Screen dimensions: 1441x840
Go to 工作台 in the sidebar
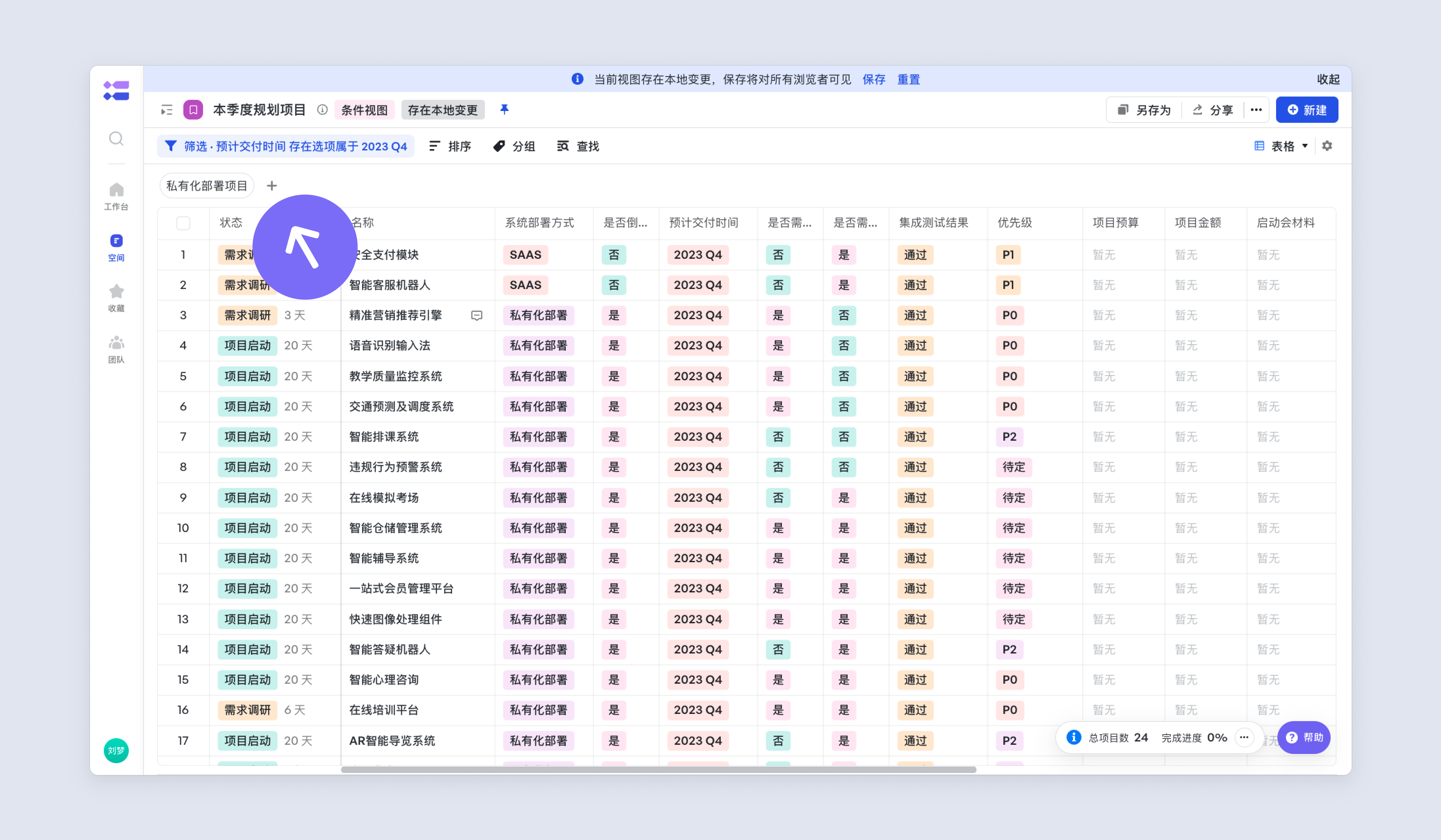[116, 196]
